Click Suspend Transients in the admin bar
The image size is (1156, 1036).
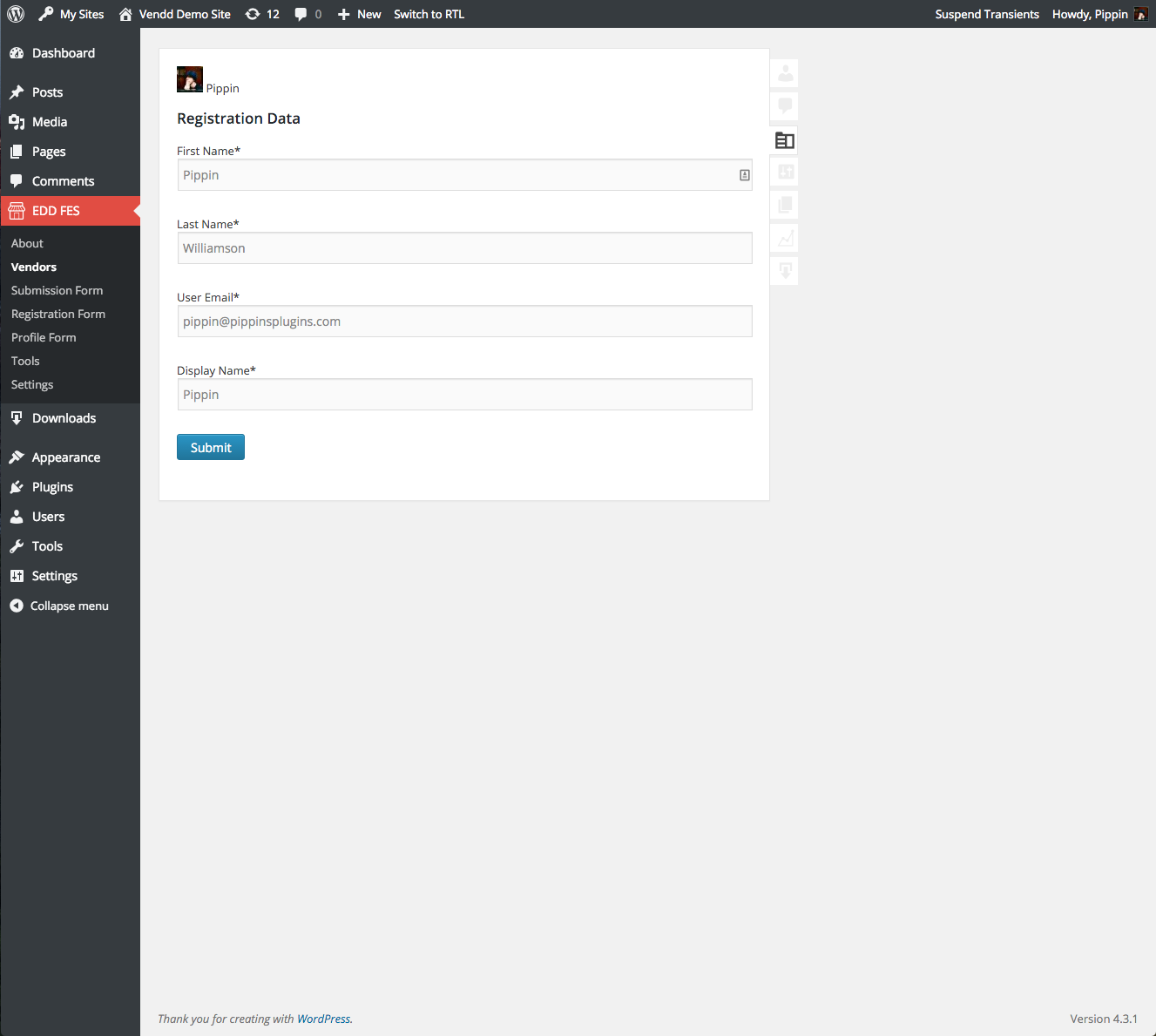[987, 13]
